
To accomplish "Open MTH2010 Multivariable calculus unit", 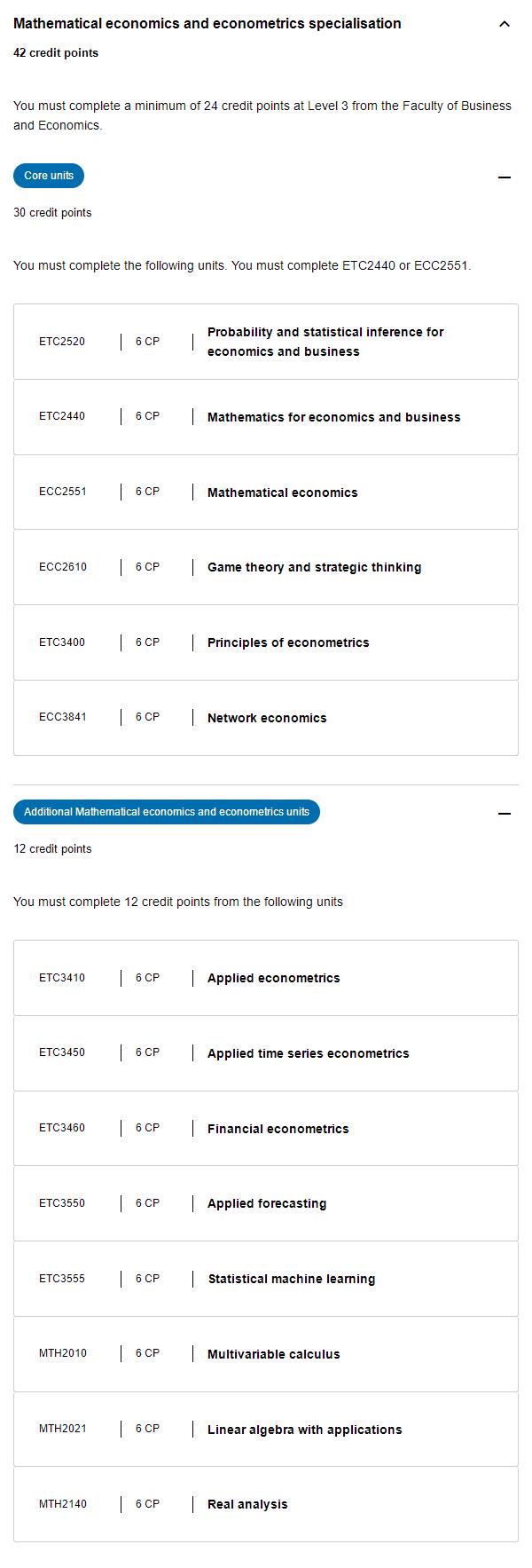I will click(x=266, y=1354).
